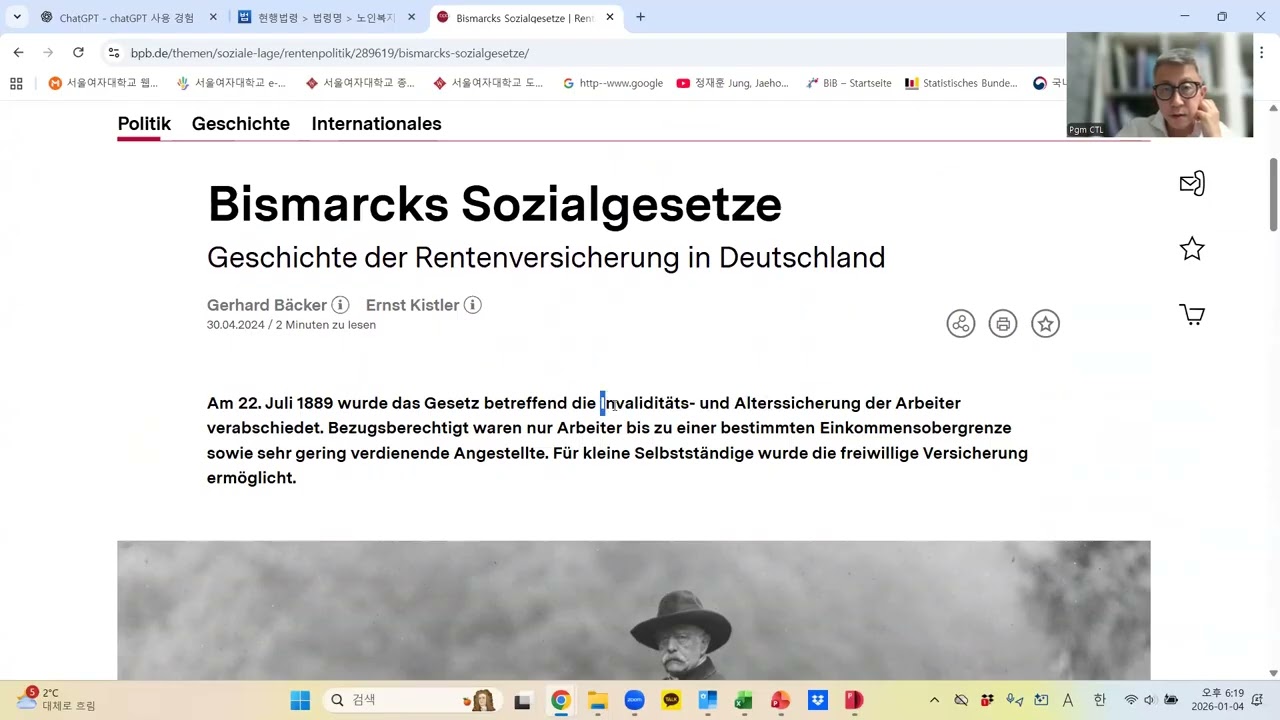The width and height of the screenshot is (1280, 720).
Task: Close the ChatGPT tab
Action: point(212,18)
